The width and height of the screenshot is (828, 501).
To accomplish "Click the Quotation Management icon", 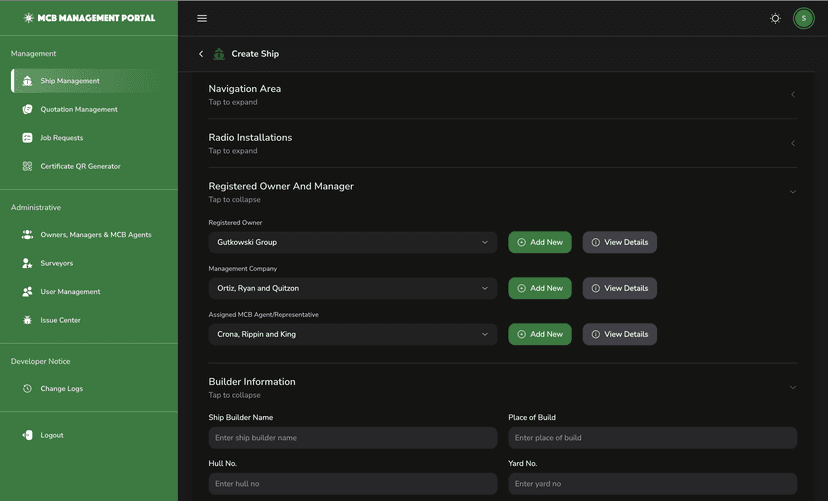I will coord(27,109).
